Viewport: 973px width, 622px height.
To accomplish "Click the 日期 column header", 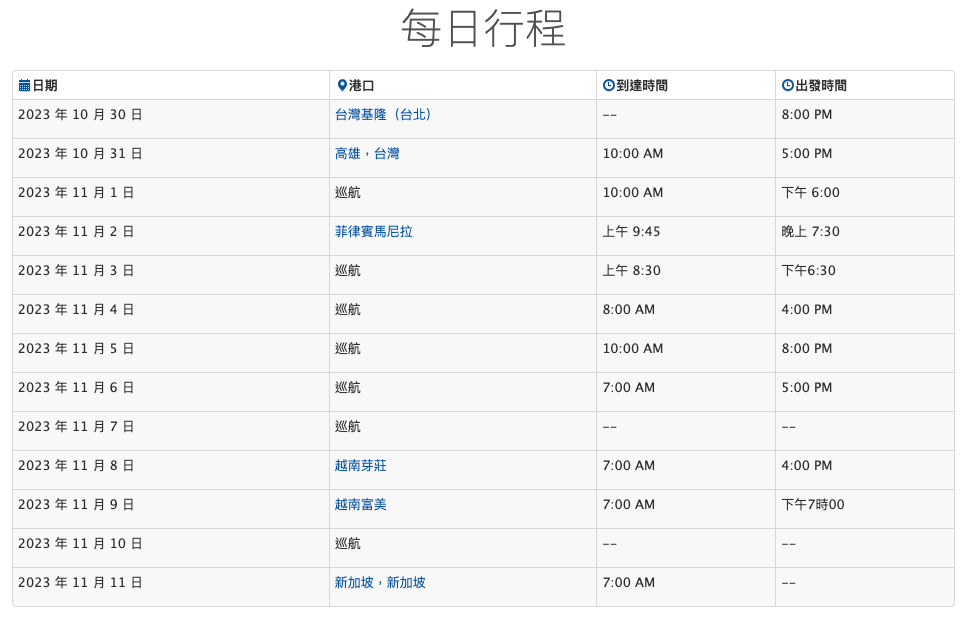I will coord(45,86).
